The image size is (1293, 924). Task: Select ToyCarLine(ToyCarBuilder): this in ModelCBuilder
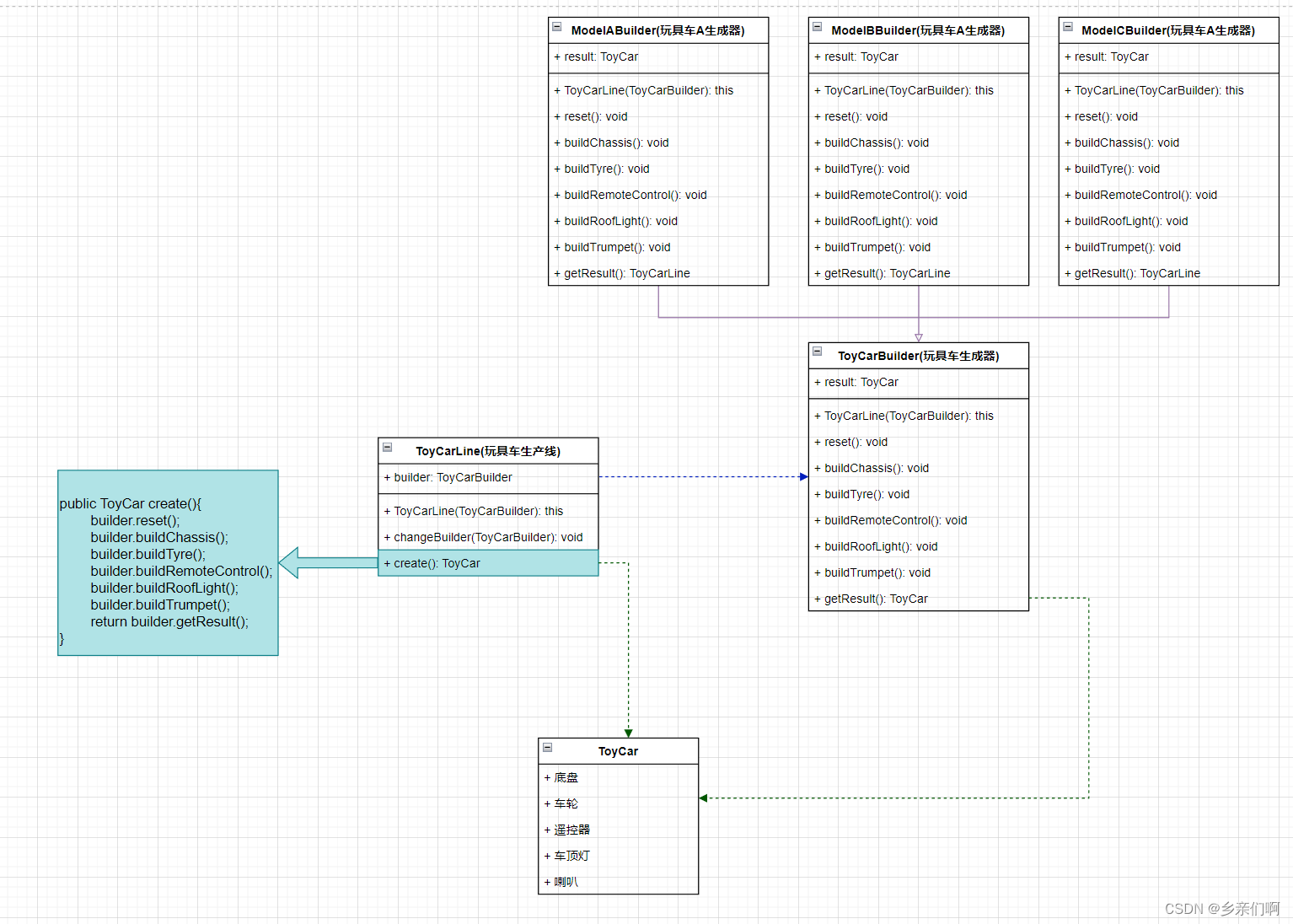[x=1169, y=90]
